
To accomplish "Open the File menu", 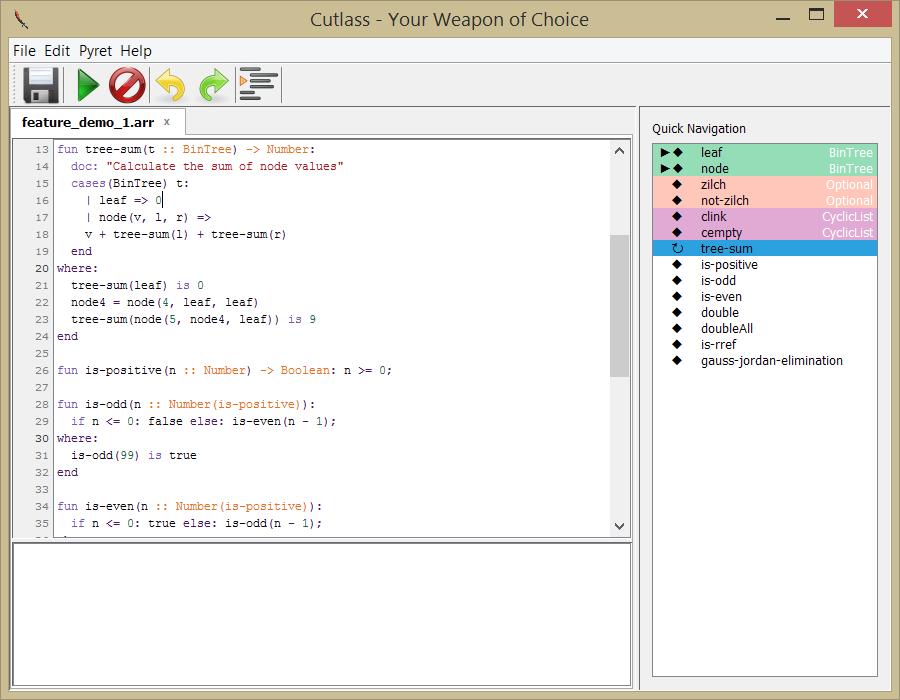I will point(24,50).
